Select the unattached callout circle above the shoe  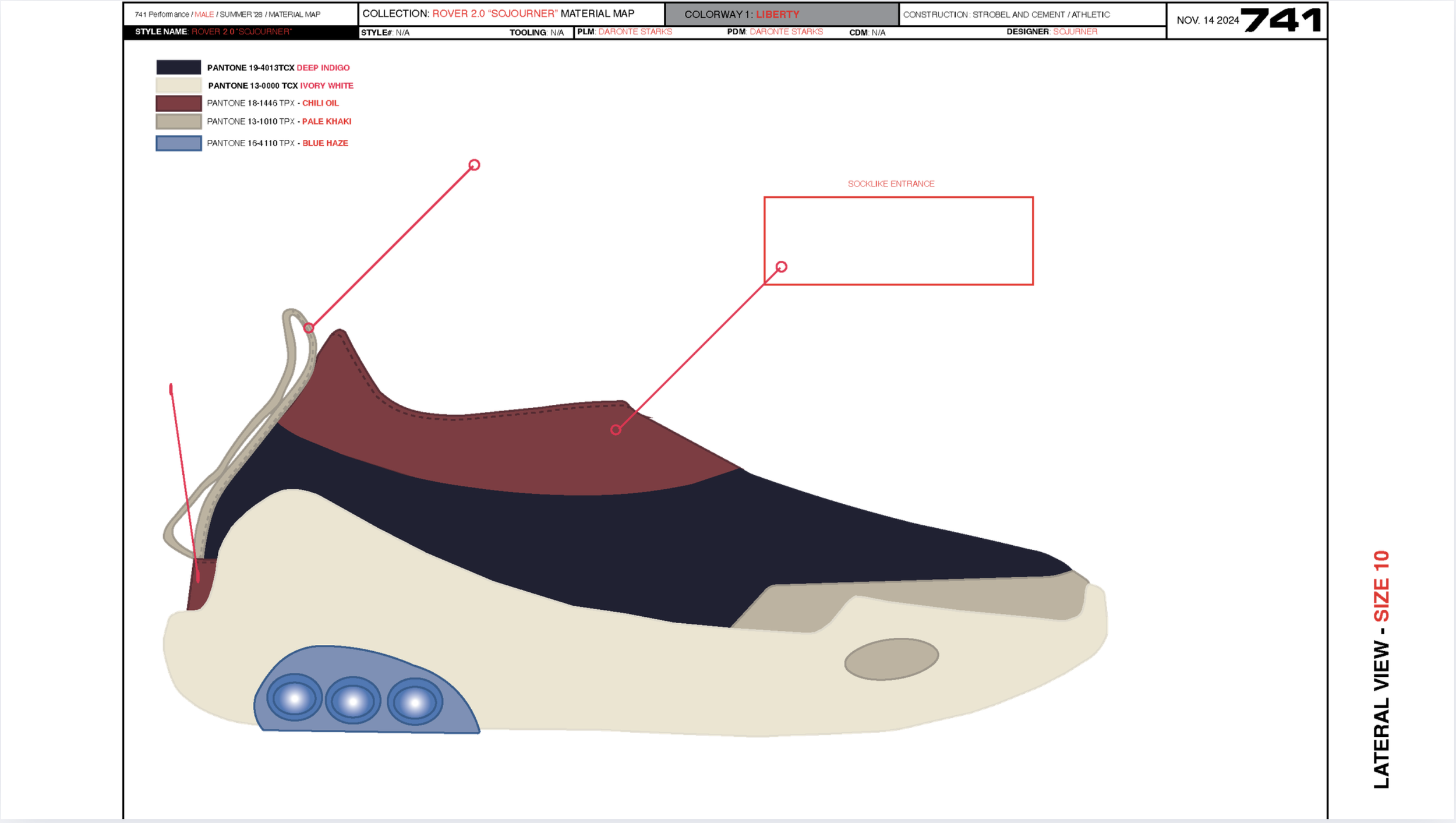click(x=474, y=165)
